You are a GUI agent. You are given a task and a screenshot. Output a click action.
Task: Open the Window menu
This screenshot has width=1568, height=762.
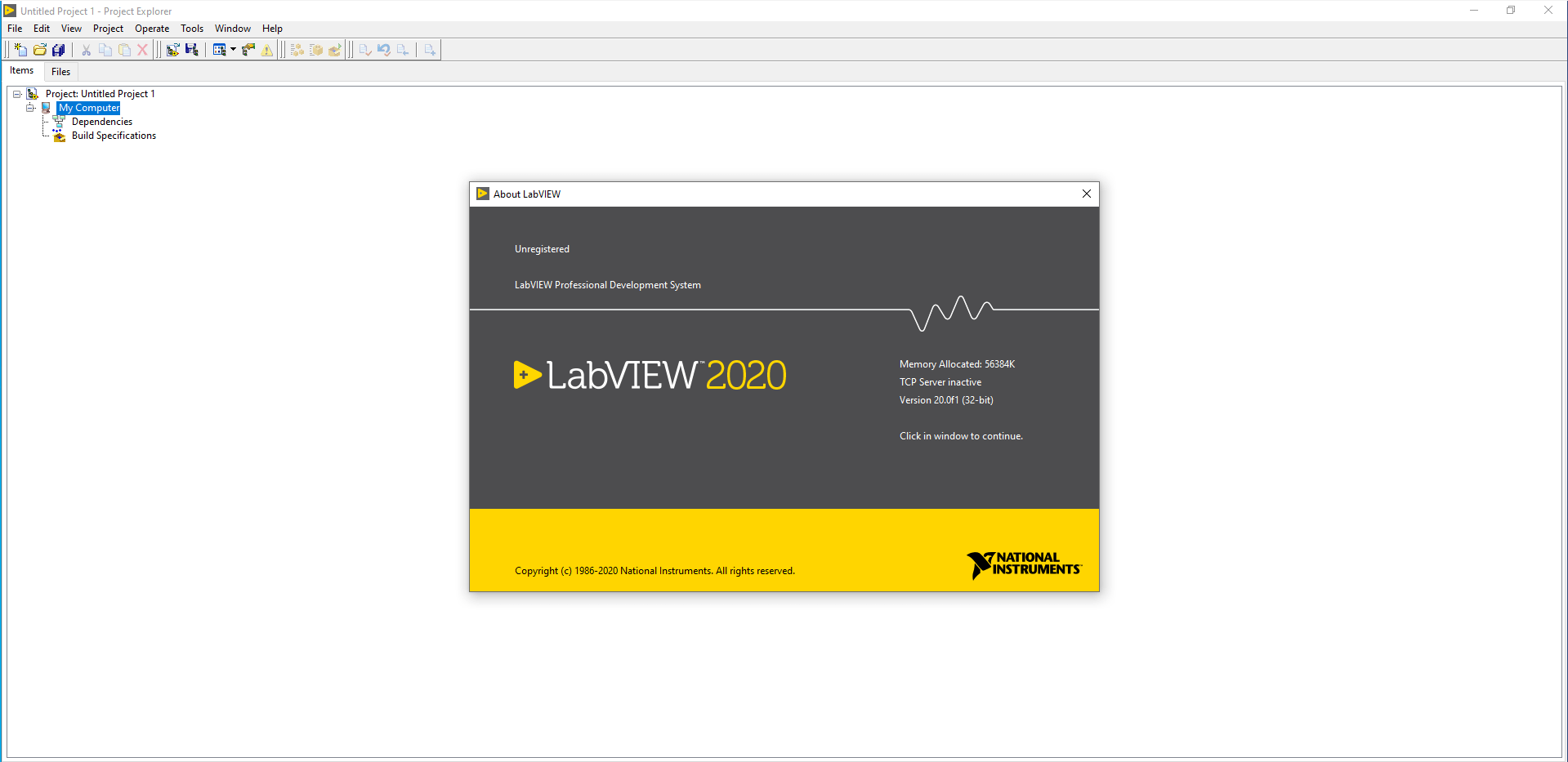pos(233,29)
